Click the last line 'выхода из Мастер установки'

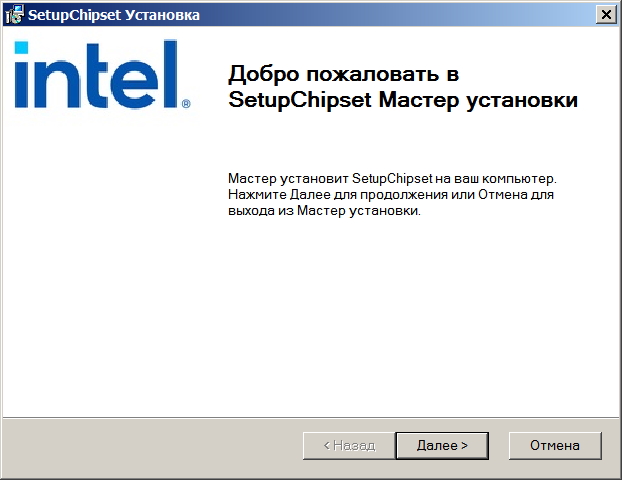tap(324, 210)
